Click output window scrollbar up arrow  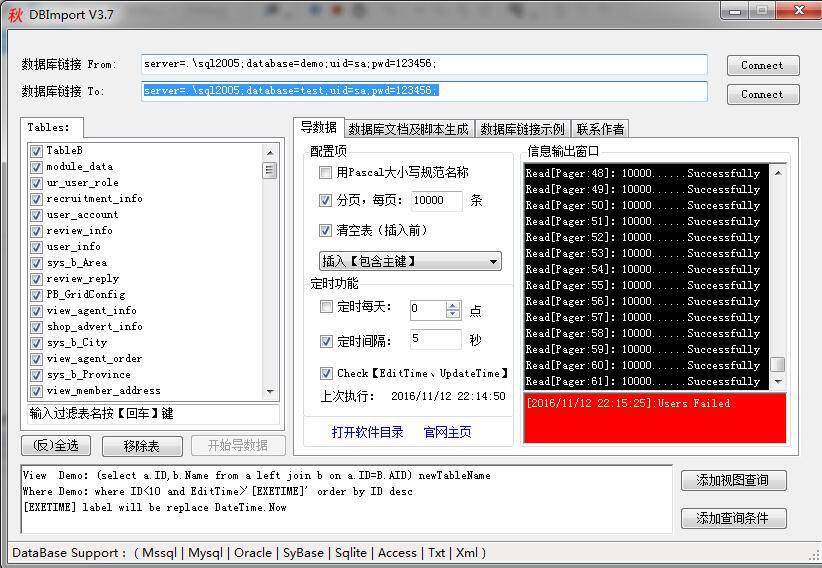coord(778,173)
